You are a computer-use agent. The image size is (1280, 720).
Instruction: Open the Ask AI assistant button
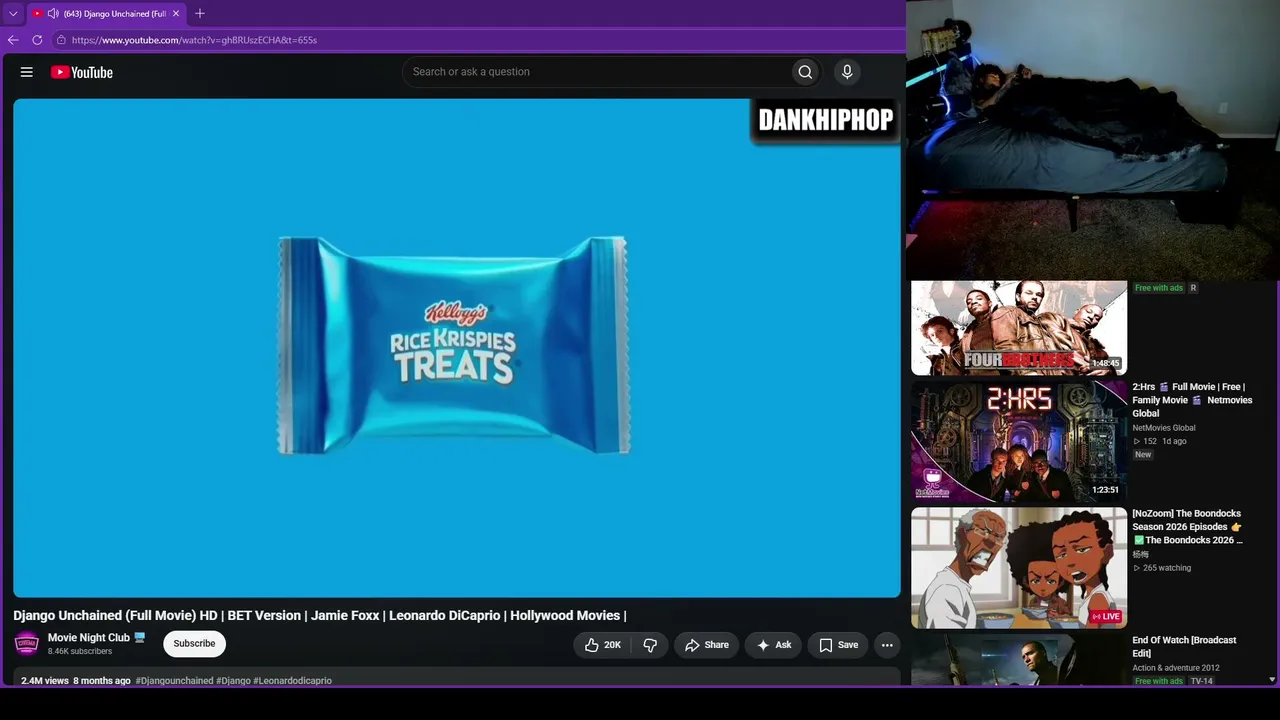[x=773, y=645]
